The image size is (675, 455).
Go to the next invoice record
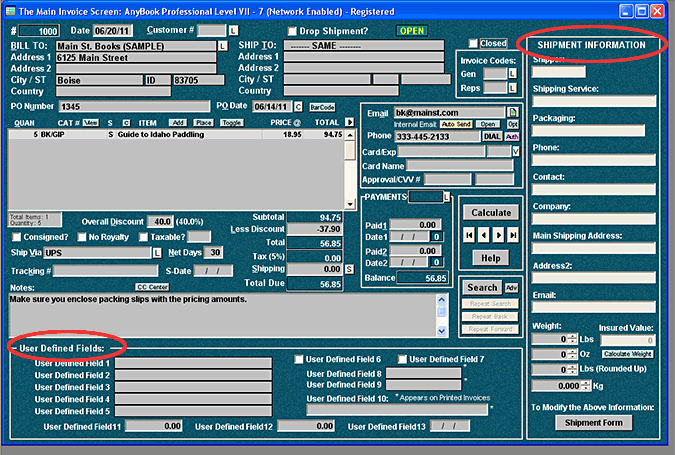click(499, 235)
